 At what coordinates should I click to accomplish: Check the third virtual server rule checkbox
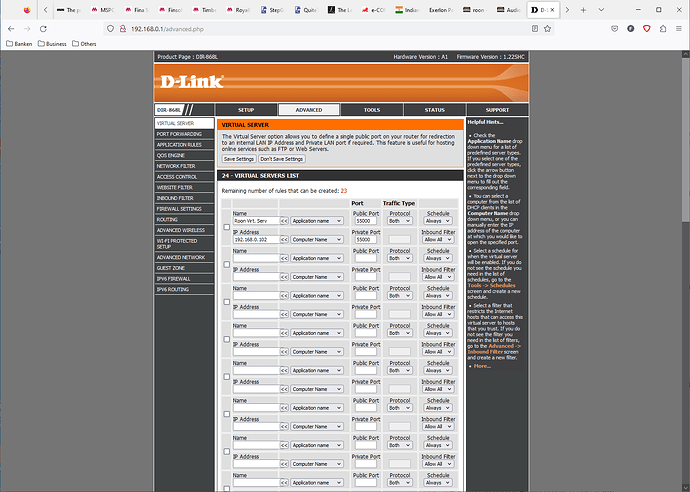(x=225, y=303)
